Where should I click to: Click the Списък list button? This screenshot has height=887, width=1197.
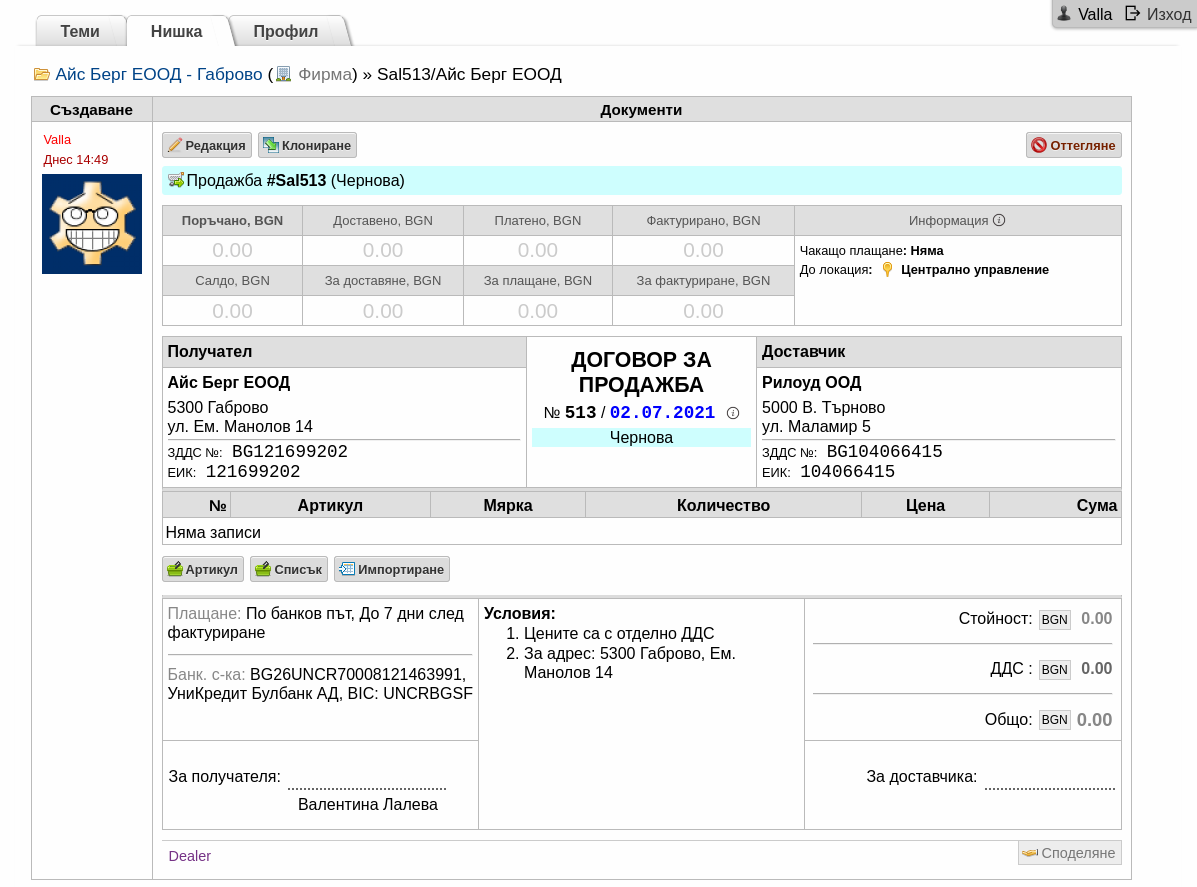pos(289,569)
